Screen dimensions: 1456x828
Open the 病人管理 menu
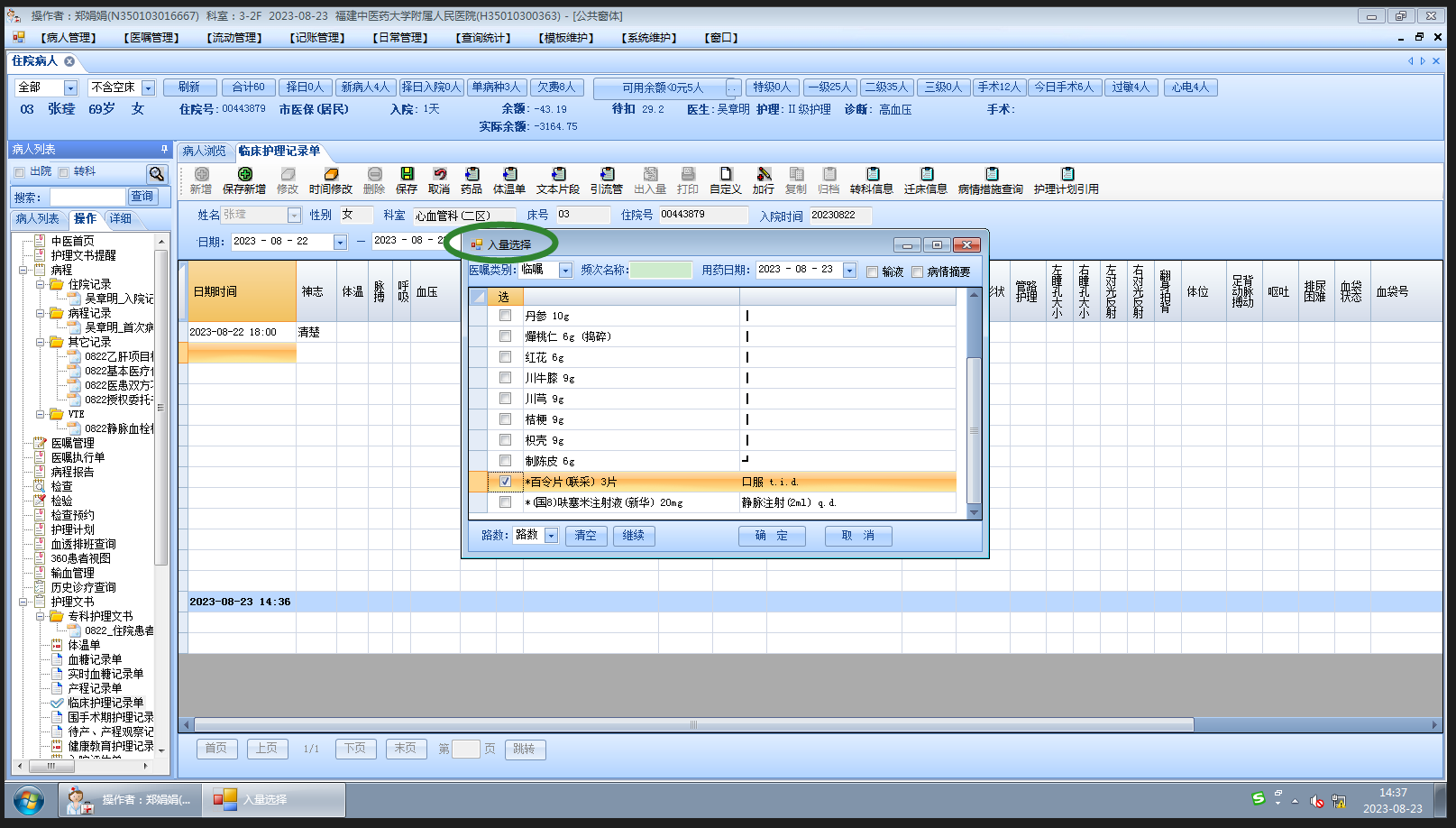(x=68, y=38)
